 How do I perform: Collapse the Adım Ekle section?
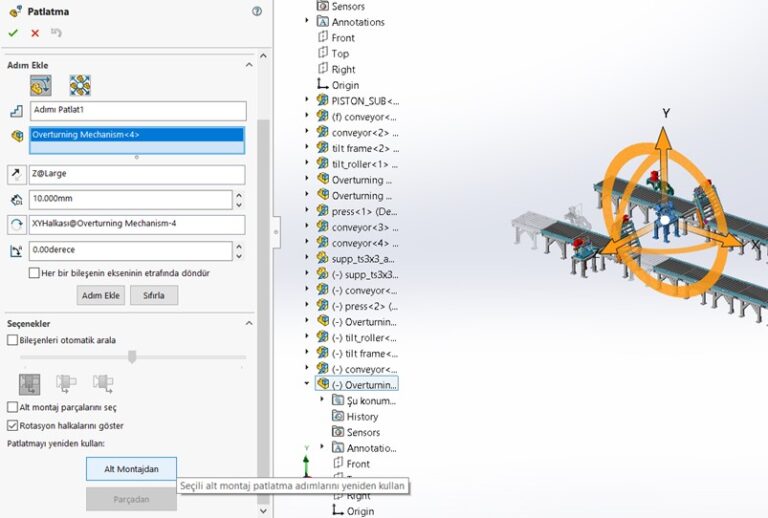pyautogui.click(x=249, y=65)
